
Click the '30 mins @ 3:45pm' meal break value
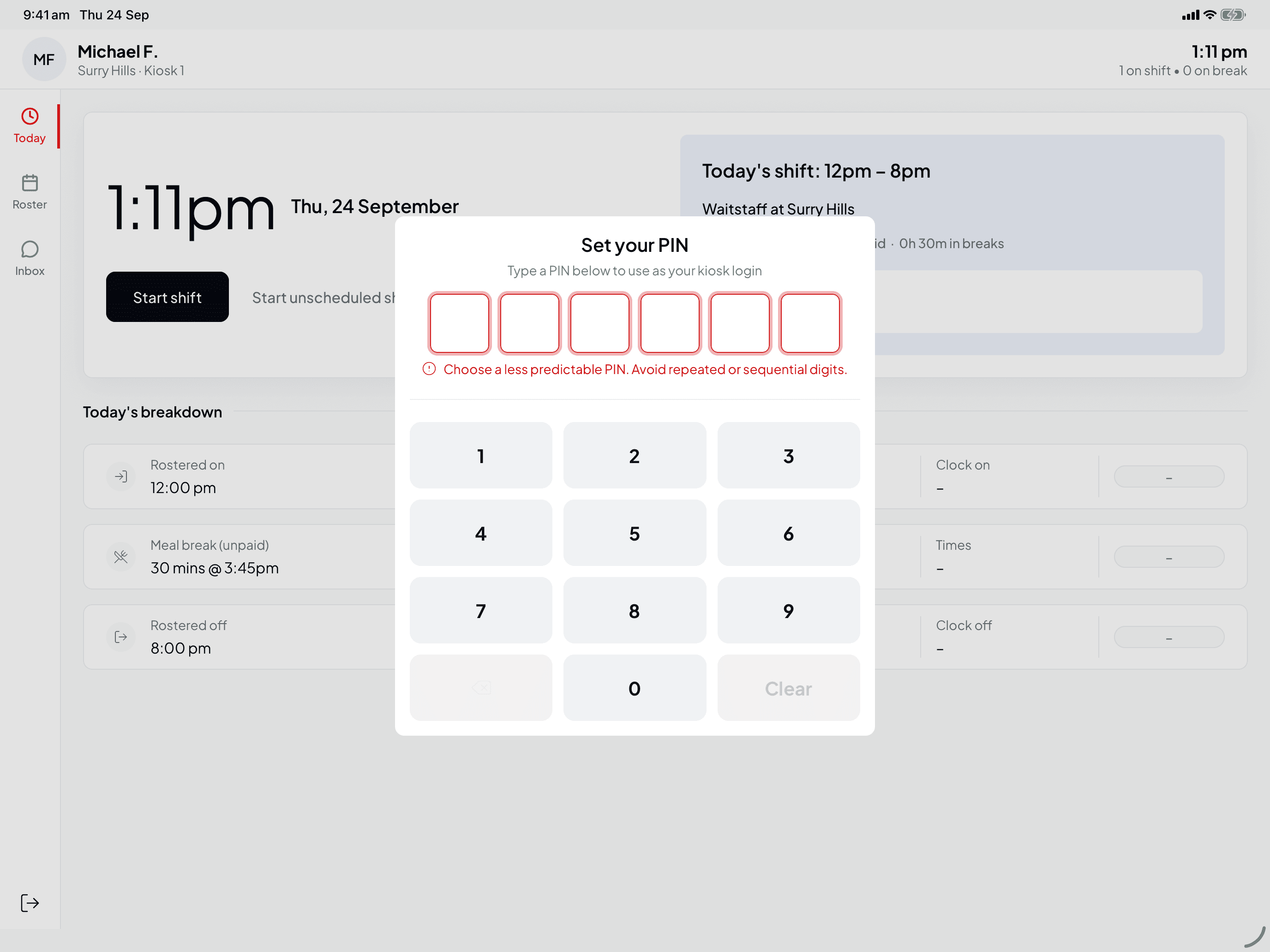[x=214, y=568]
